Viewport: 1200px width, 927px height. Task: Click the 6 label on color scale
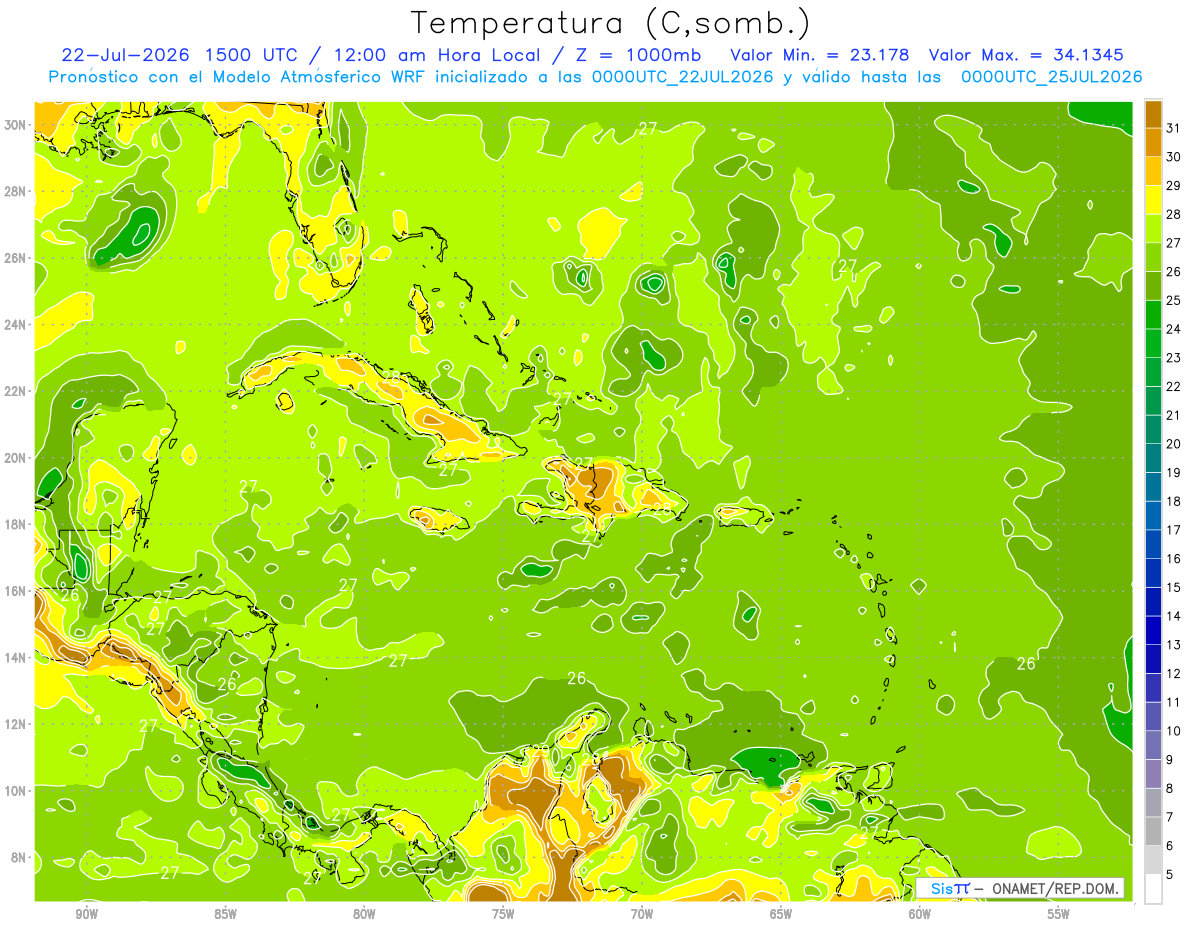(1170, 847)
